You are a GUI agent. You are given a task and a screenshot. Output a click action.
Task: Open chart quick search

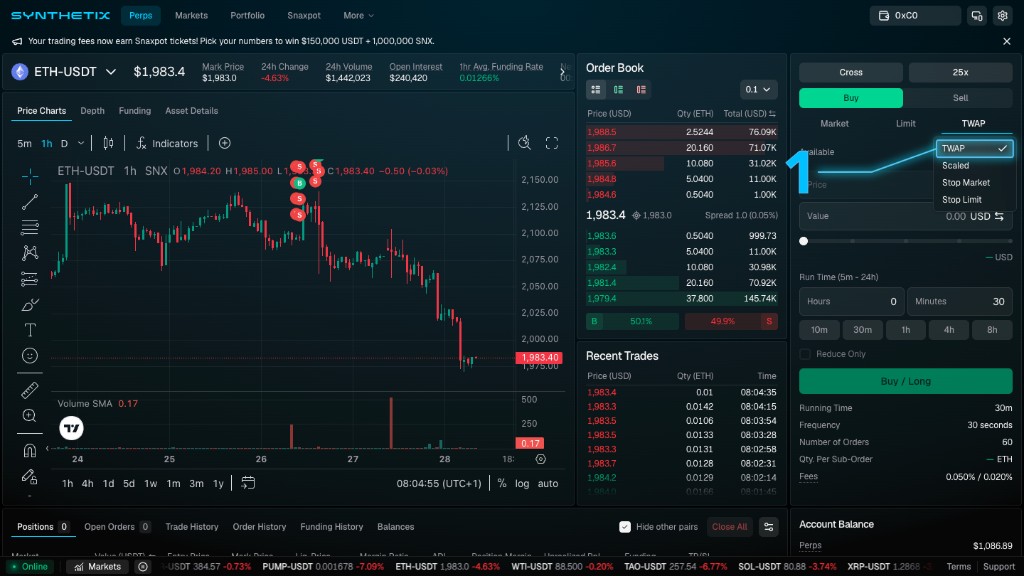pyautogui.click(x=524, y=143)
